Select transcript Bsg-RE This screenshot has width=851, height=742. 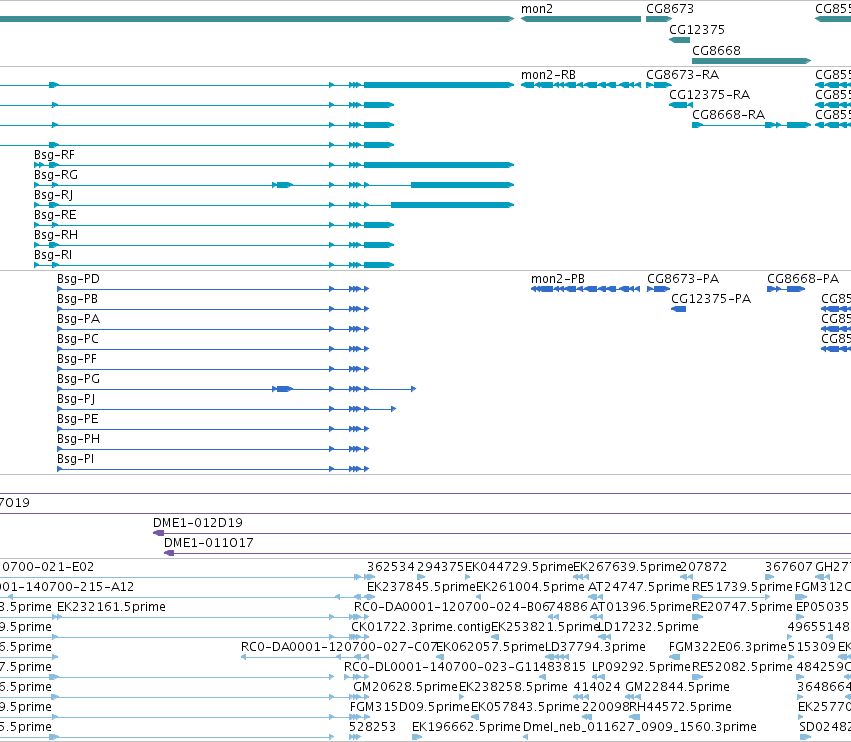pyautogui.click(x=55, y=215)
